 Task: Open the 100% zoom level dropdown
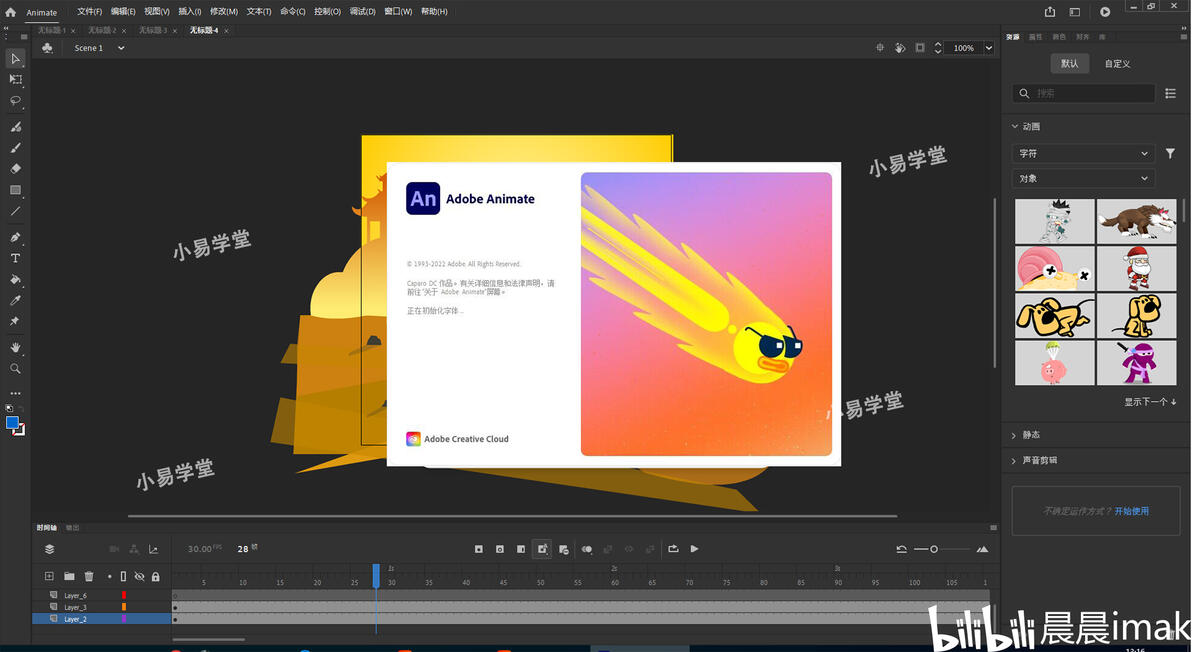tap(972, 48)
